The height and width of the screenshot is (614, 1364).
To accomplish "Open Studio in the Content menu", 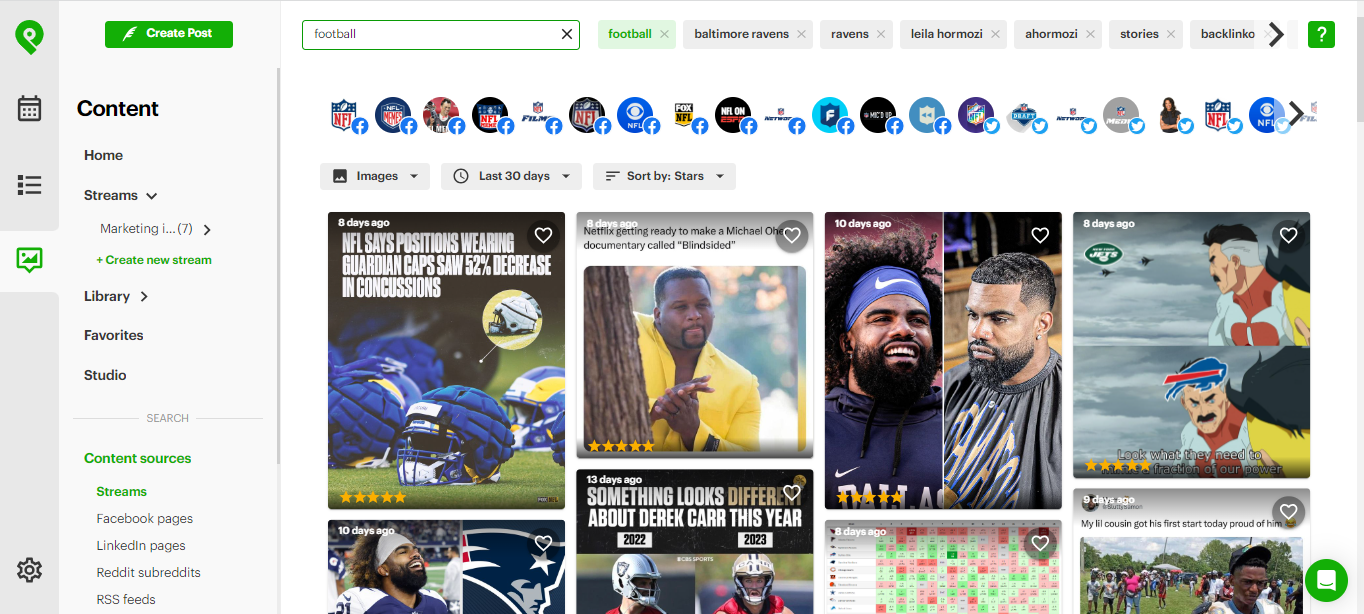I will pyautogui.click(x=105, y=375).
